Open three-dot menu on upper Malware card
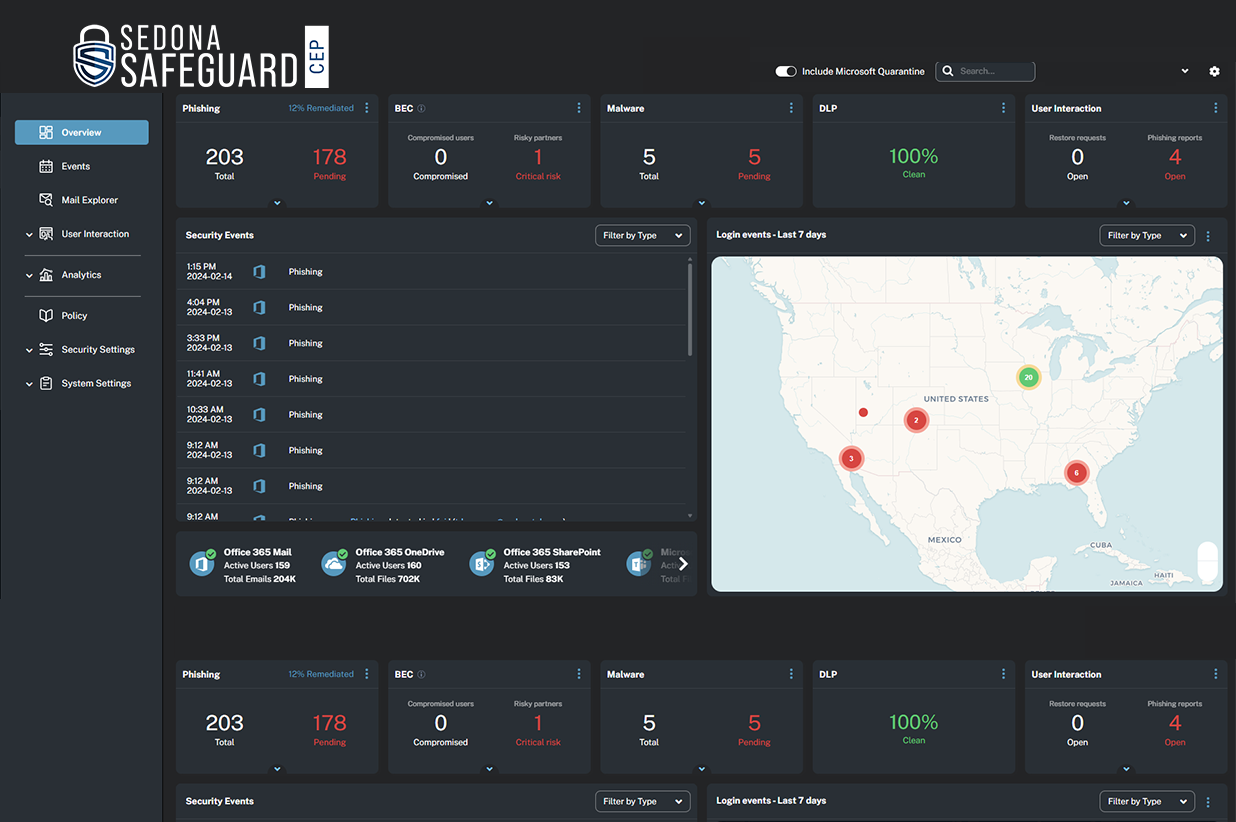 (x=791, y=108)
